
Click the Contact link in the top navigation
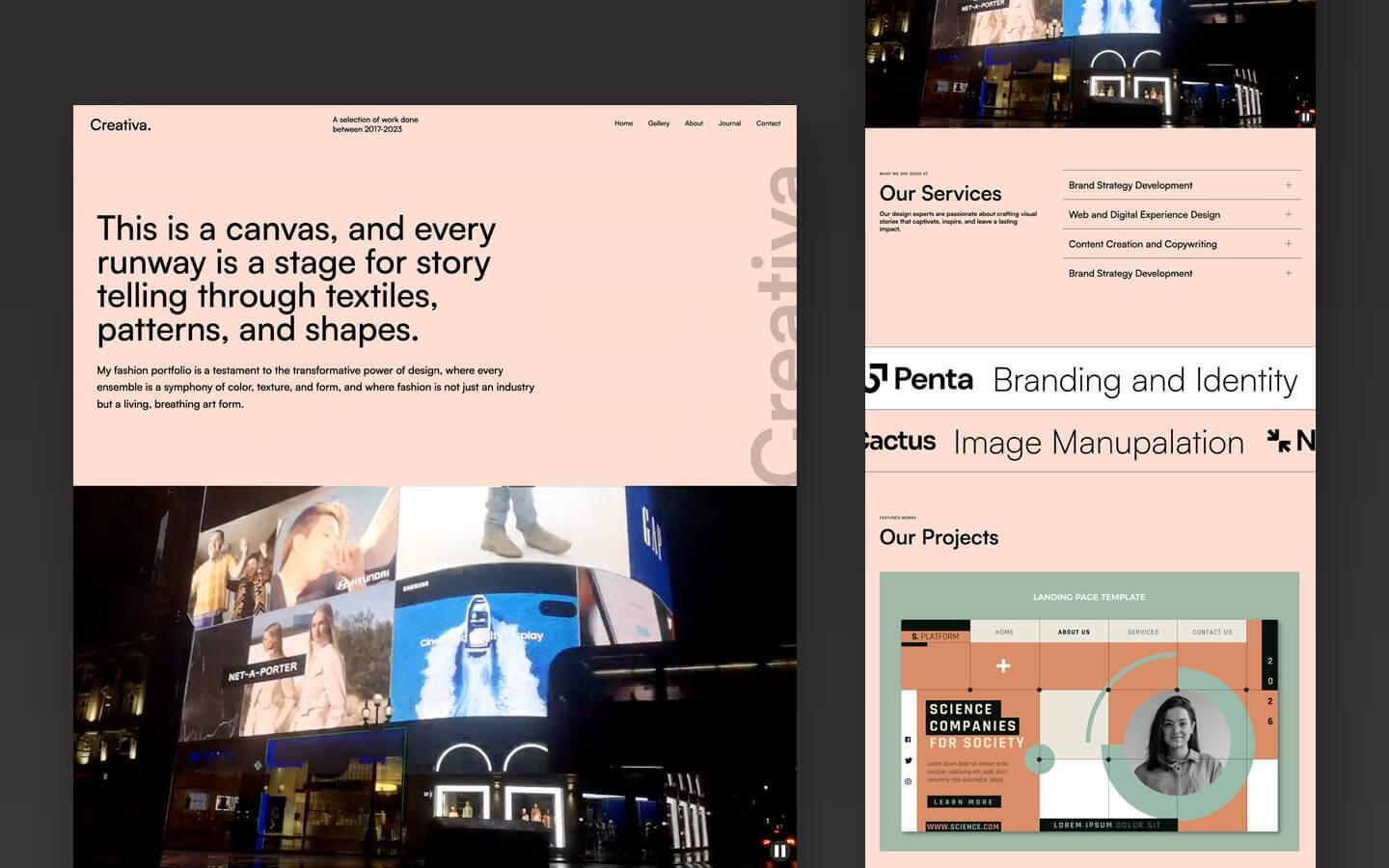tap(768, 123)
